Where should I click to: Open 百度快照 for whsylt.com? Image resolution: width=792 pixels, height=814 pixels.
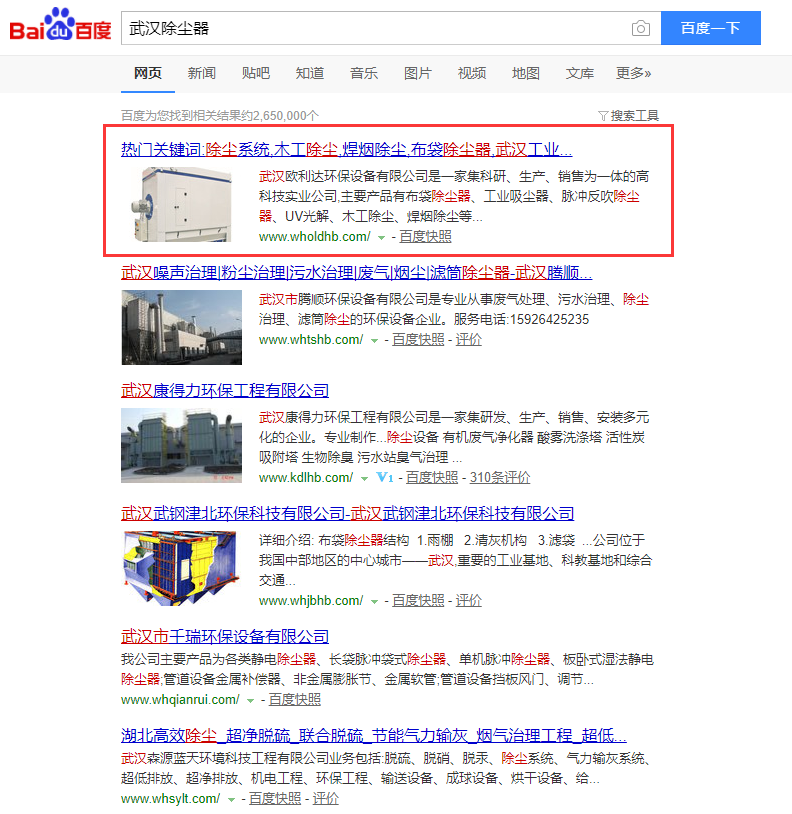pos(275,798)
